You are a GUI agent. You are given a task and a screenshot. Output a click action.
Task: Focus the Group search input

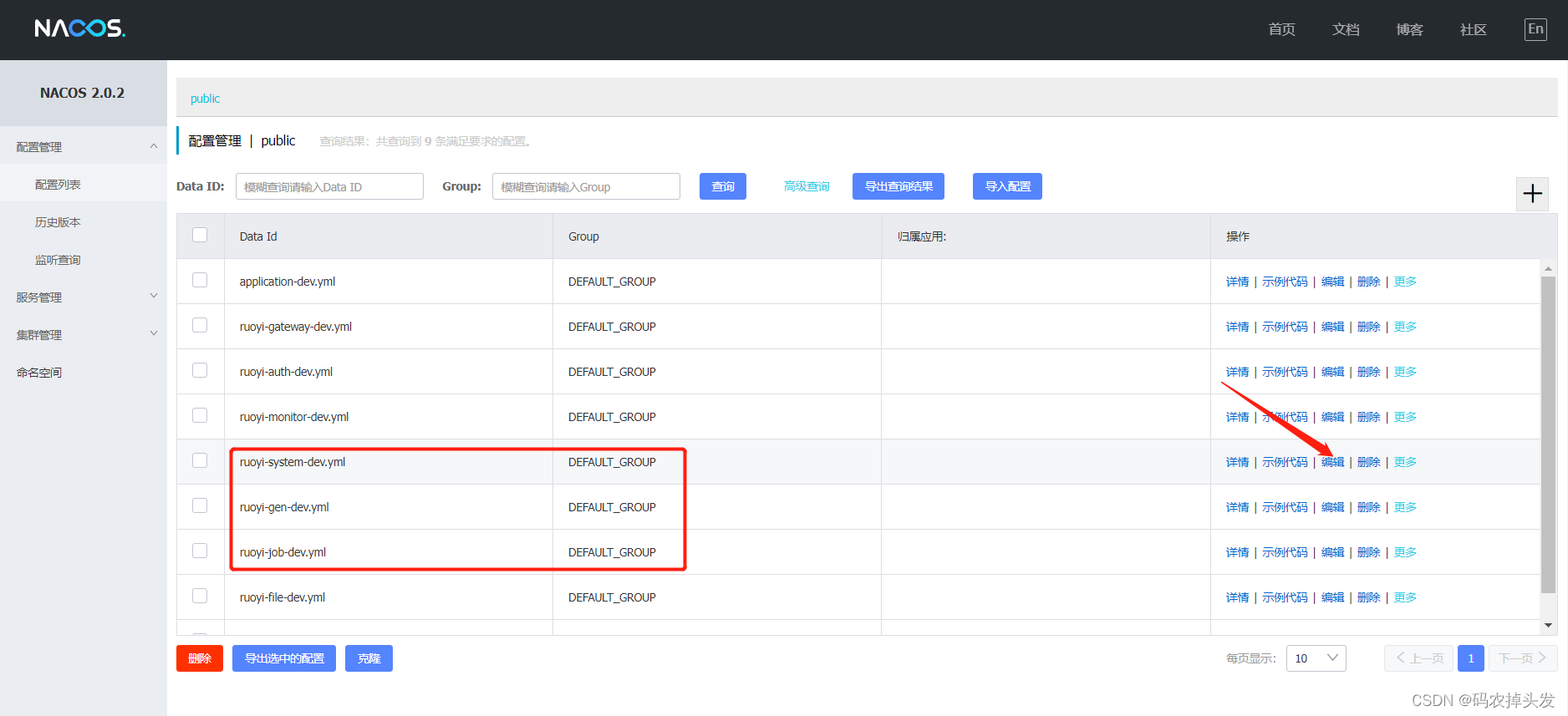pos(586,186)
